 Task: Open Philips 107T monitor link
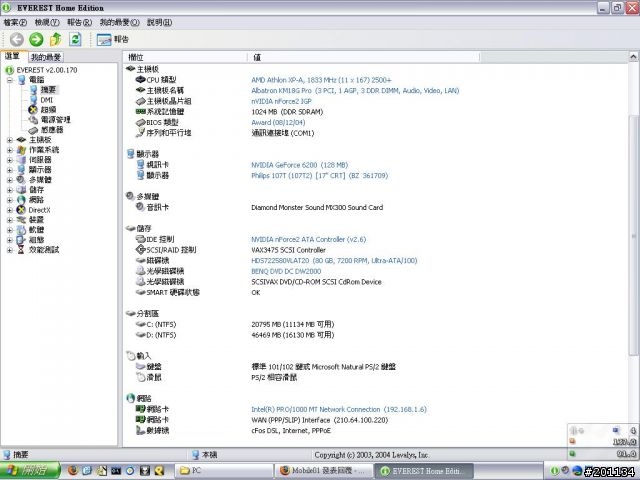tap(320, 176)
